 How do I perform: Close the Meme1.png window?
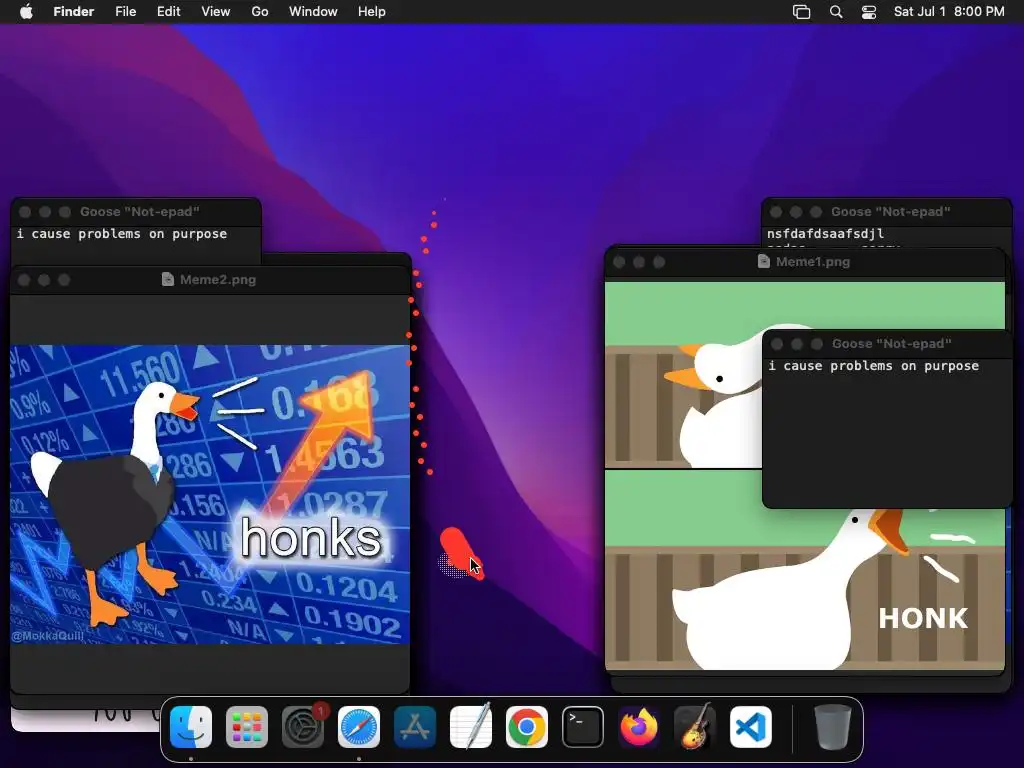(619, 262)
